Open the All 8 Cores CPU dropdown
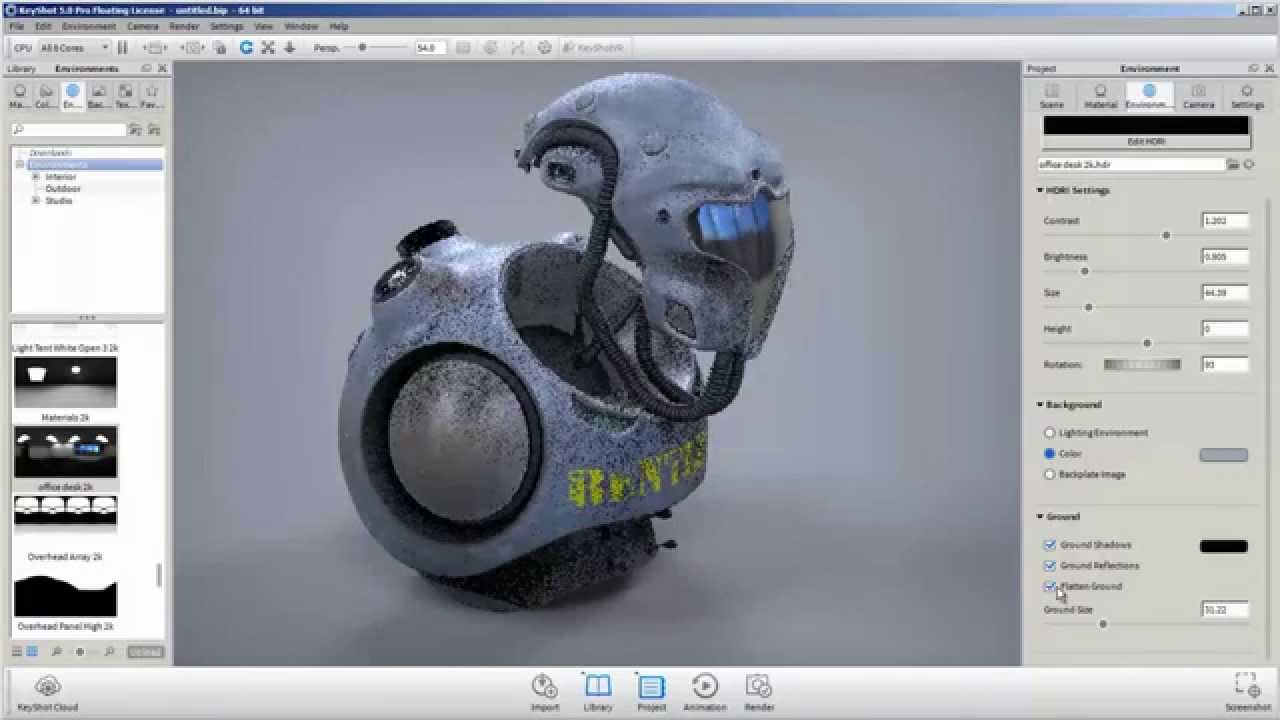Viewport: 1280px width, 720px height. coord(74,48)
